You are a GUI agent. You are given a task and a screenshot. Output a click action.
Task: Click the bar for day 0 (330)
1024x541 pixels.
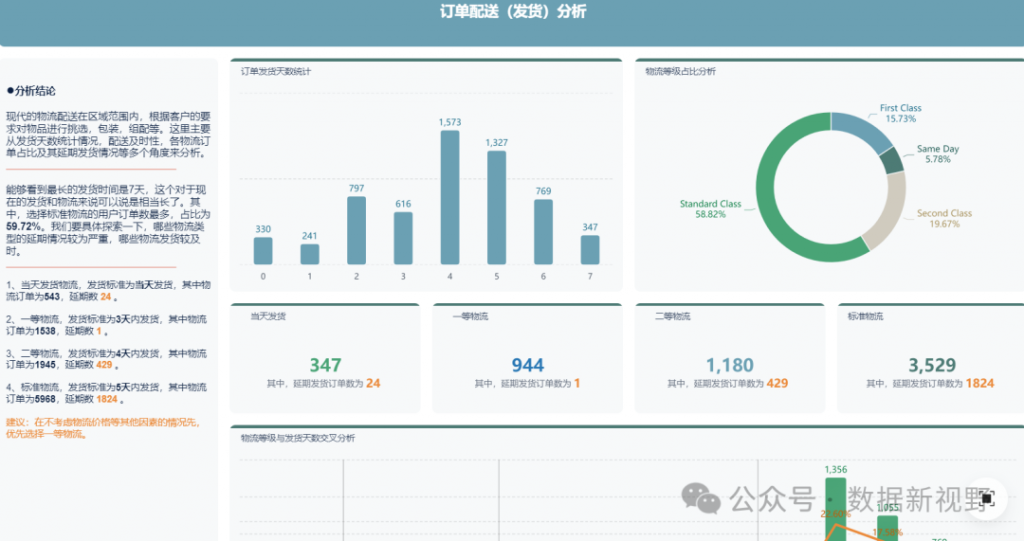[263, 250]
